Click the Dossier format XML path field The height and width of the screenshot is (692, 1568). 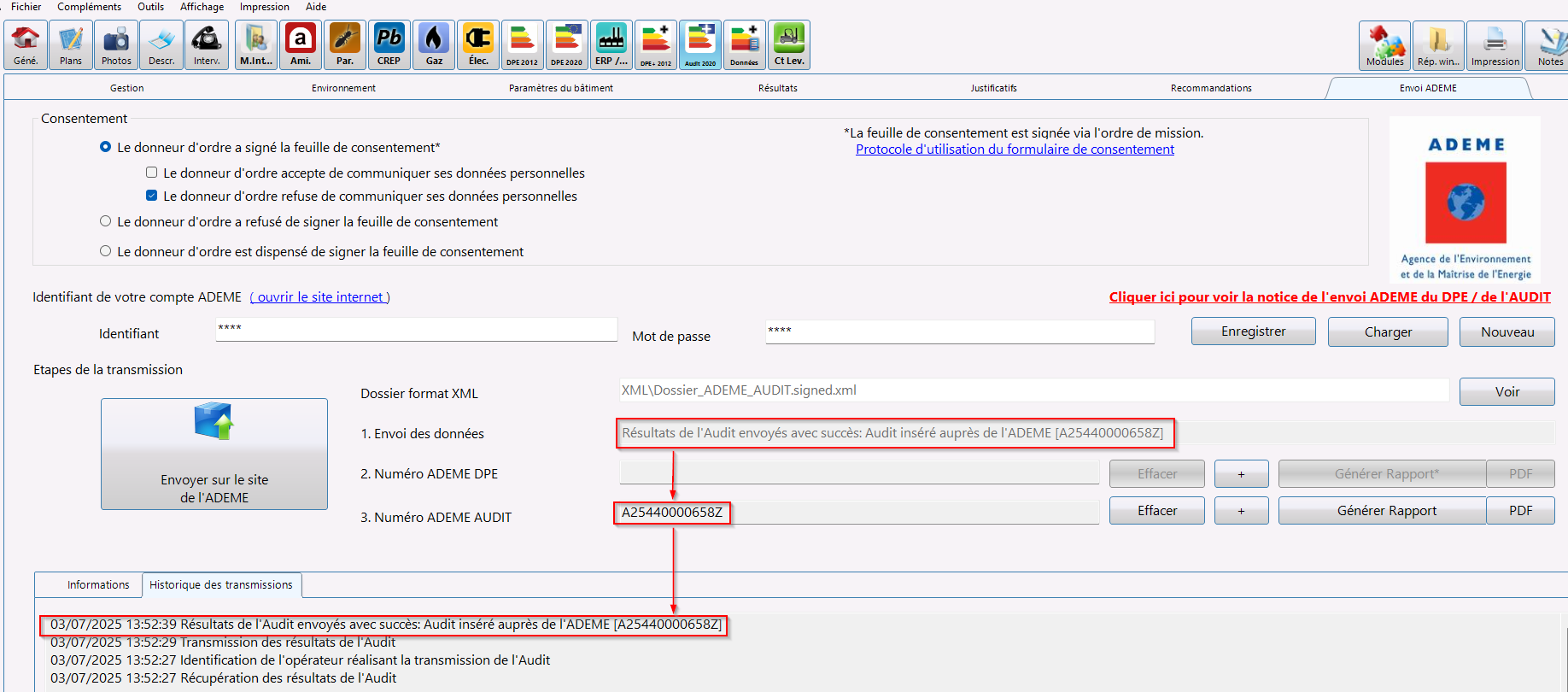coord(1034,390)
